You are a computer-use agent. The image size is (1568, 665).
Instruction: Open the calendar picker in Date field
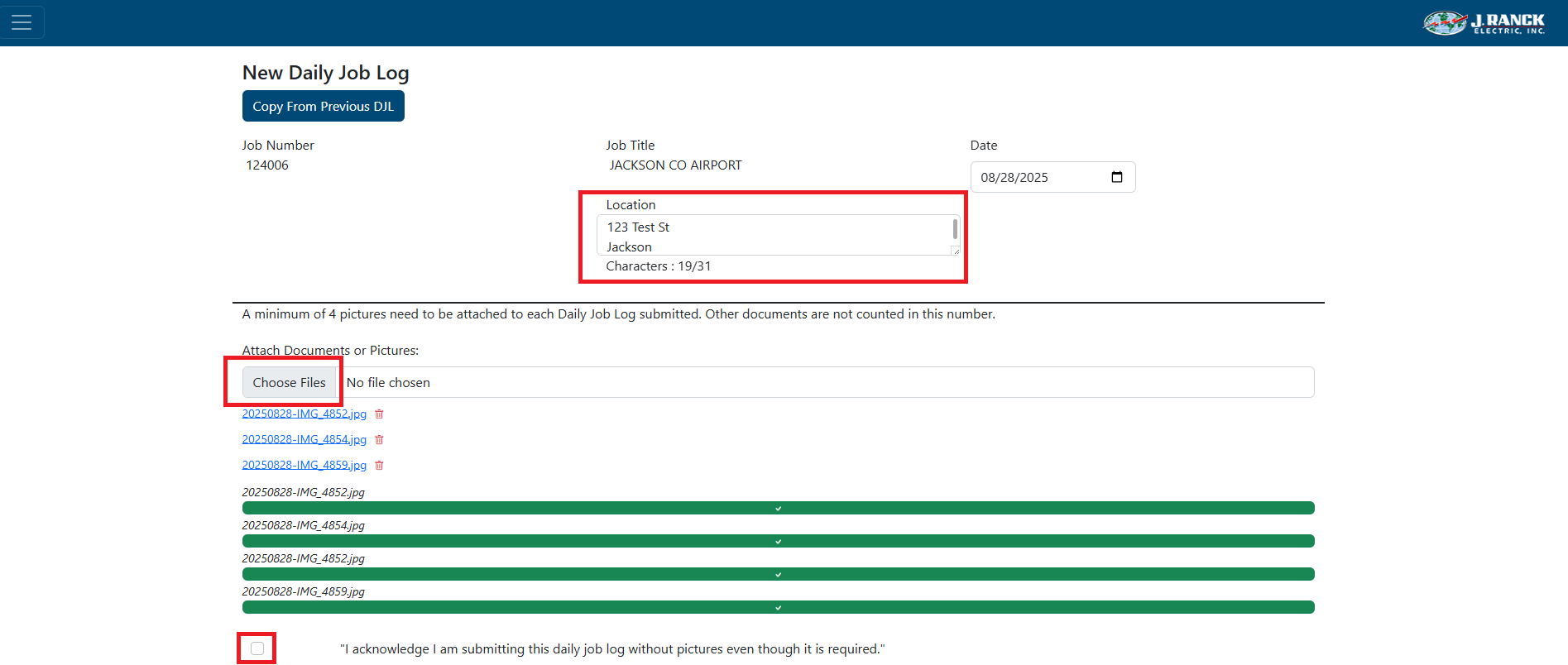(x=1116, y=177)
